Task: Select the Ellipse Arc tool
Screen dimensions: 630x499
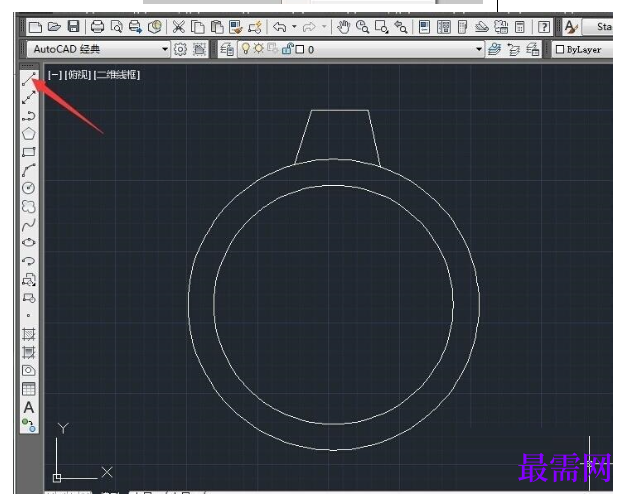Action: click(x=29, y=261)
